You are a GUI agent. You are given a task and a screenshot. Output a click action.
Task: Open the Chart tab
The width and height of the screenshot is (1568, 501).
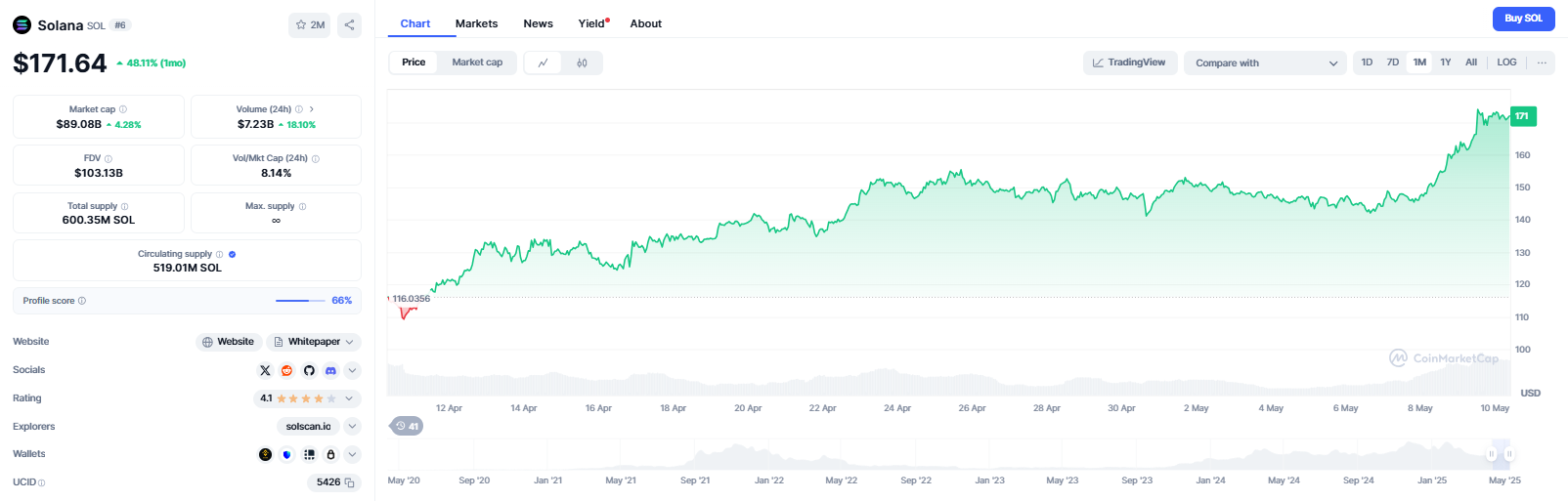coord(415,23)
